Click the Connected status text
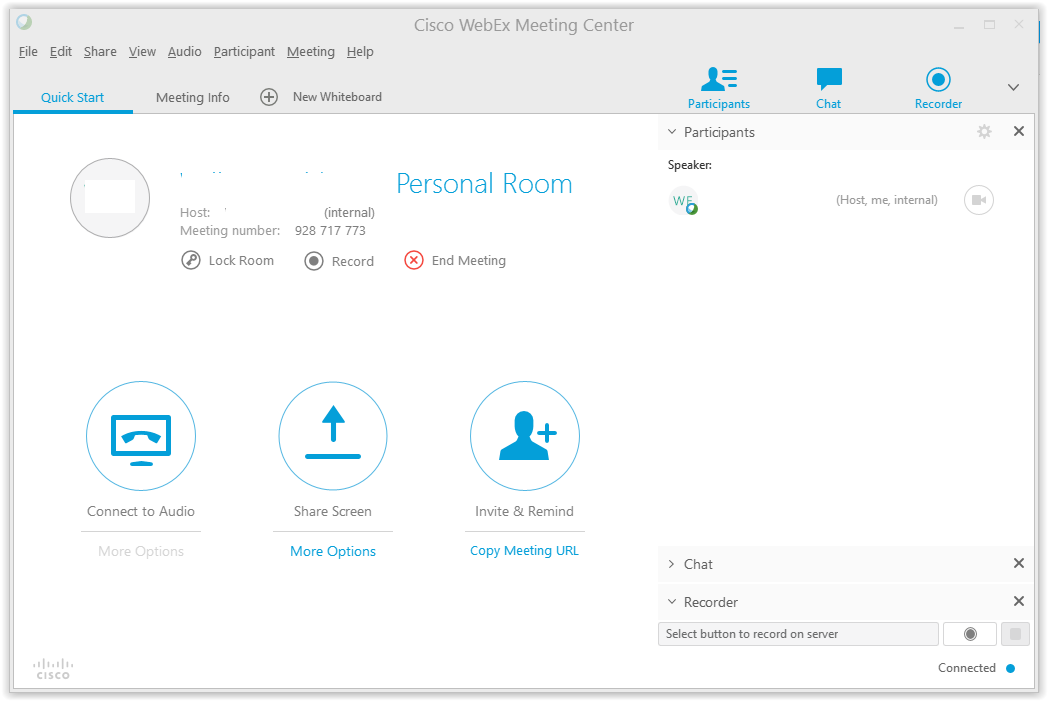 point(966,668)
